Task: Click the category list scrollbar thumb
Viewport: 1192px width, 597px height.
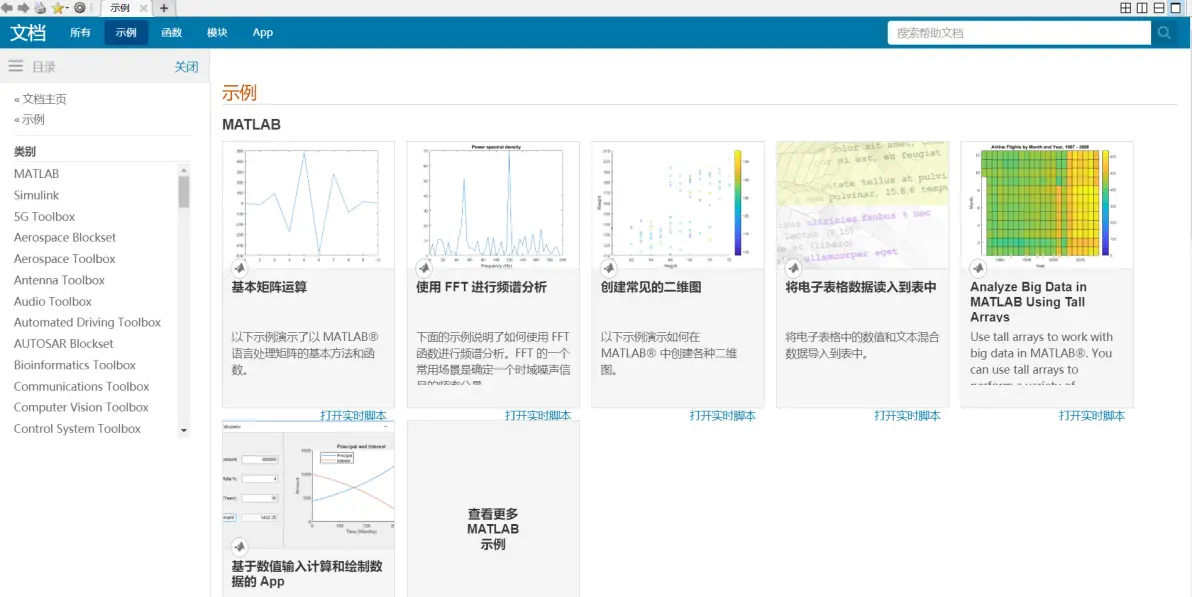Action: [184, 192]
